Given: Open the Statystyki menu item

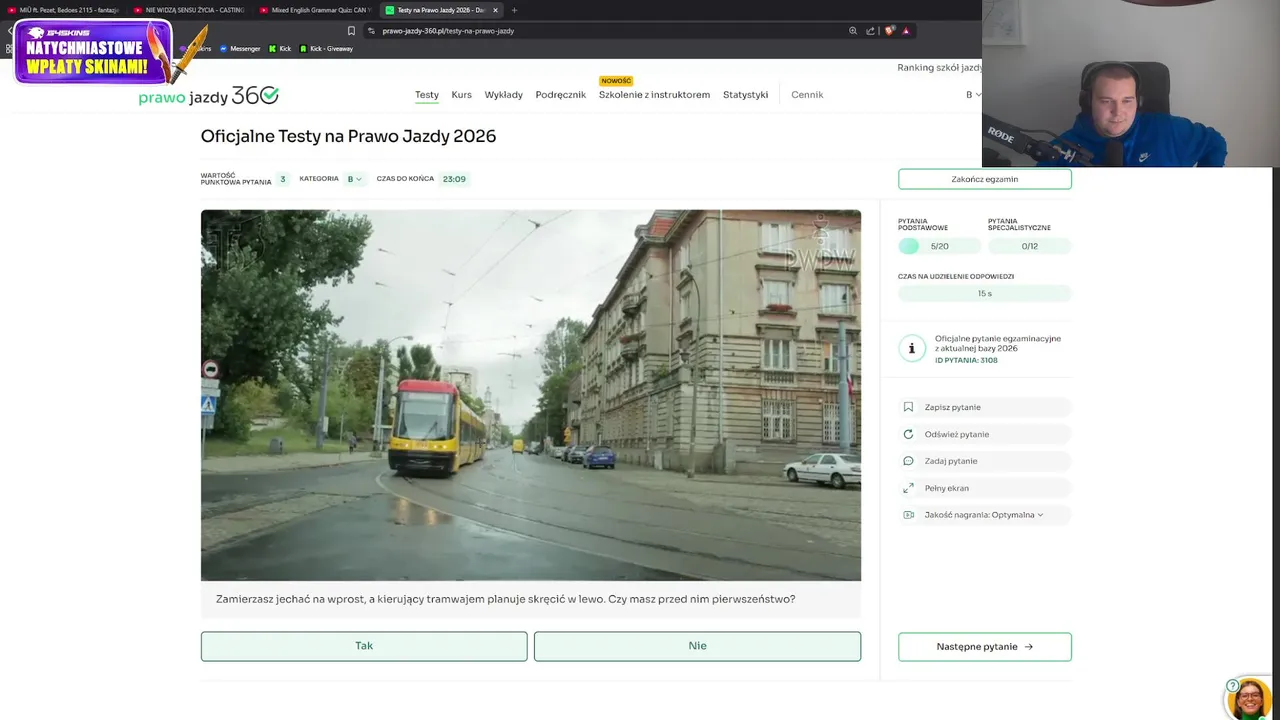Looking at the screenshot, I should pyautogui.click(x=745, y=95).
